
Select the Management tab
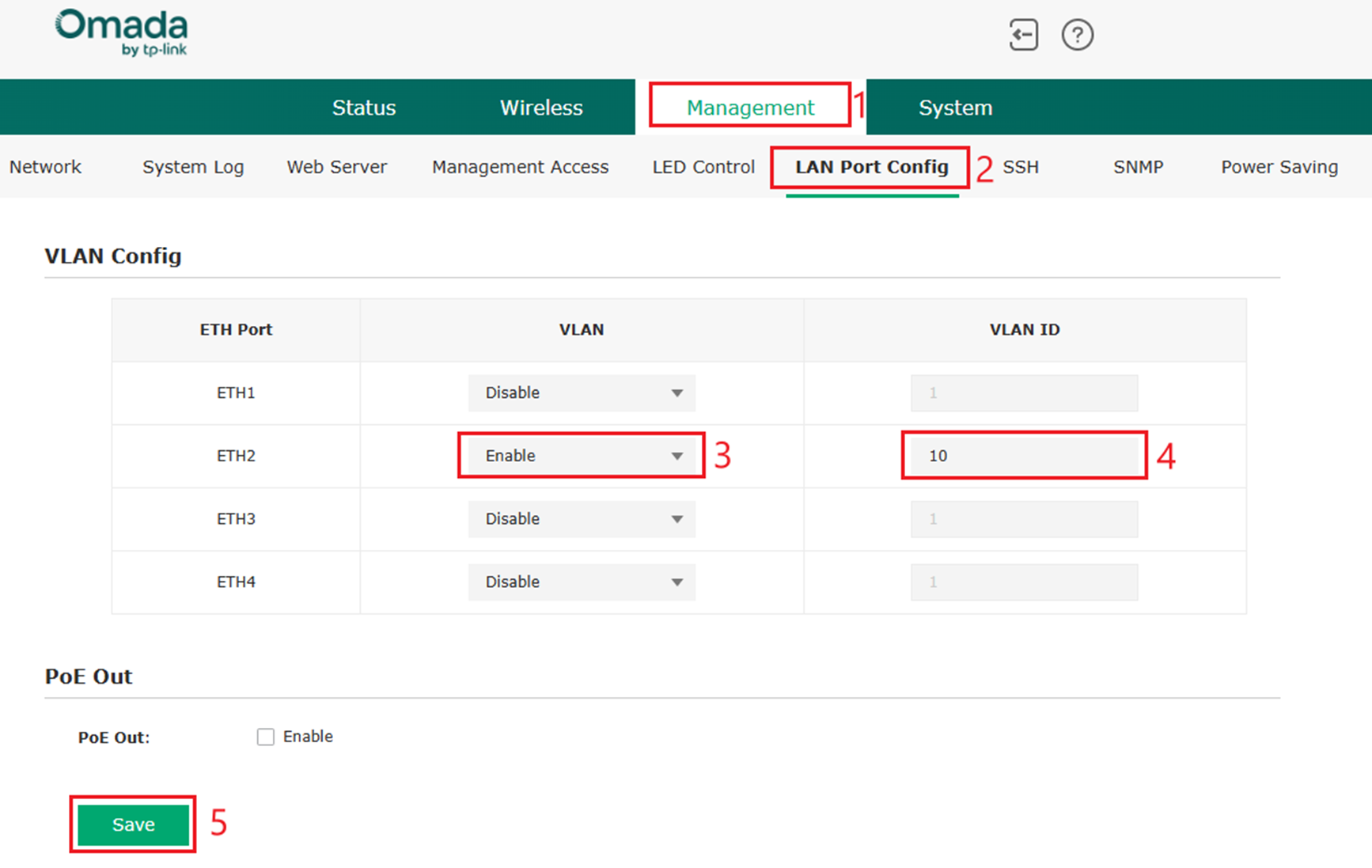(x=750, y=108)
